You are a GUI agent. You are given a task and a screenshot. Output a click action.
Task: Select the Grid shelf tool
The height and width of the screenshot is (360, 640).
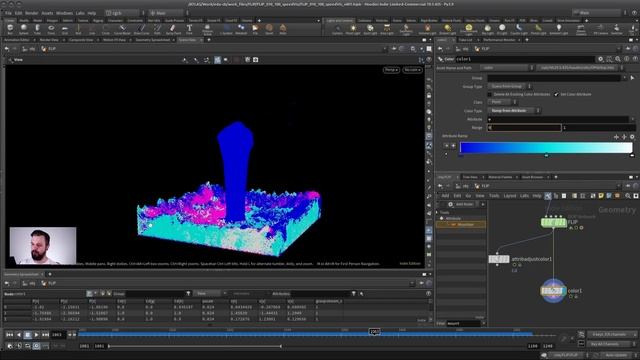point(64,29)
